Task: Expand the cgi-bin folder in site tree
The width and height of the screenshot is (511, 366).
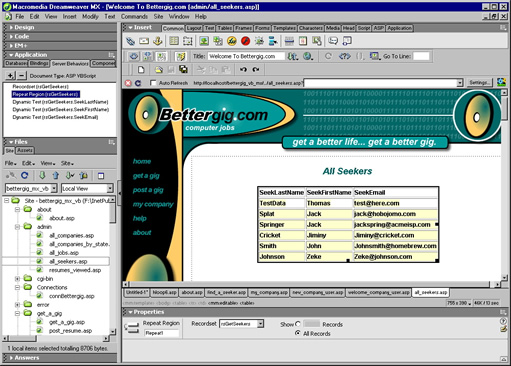Action: point(17,279)
